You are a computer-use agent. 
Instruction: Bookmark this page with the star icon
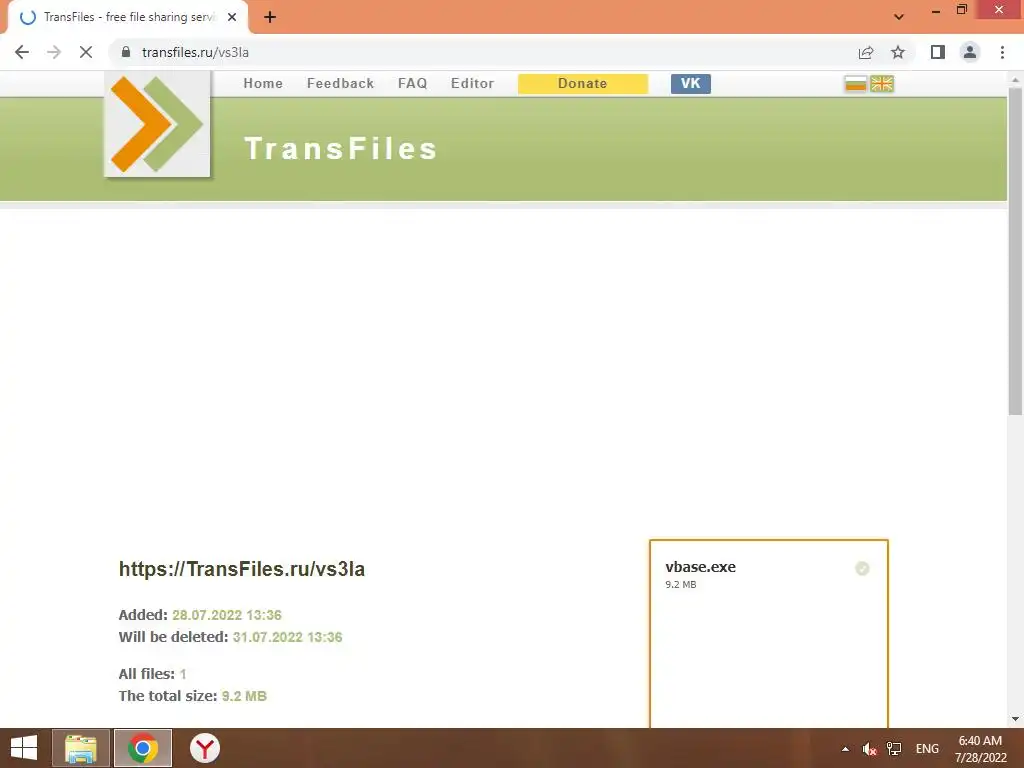point(898,52)
